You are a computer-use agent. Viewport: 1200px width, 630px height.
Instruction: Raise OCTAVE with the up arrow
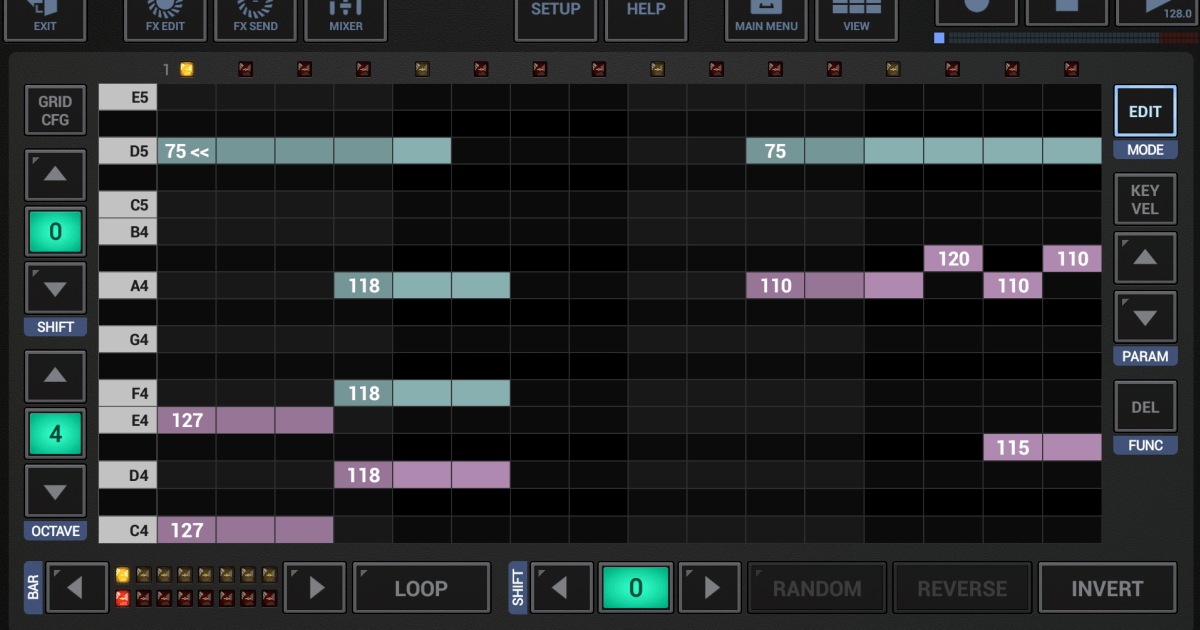[55, 375]
